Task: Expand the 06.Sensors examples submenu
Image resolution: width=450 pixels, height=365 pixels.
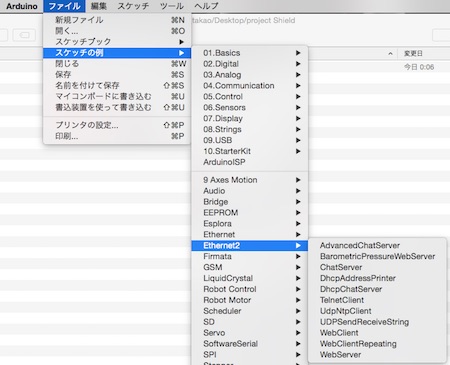Action: point(250,107)
